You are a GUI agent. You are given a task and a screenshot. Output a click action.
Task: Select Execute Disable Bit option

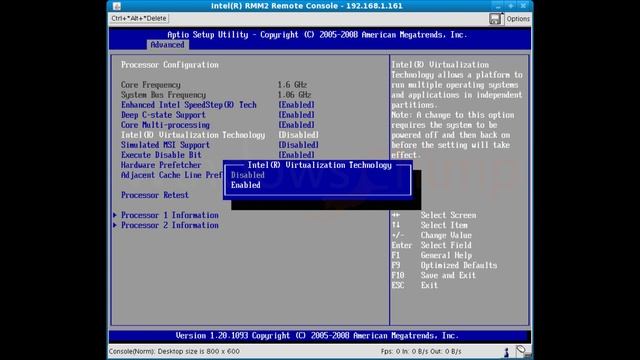(x=161, y=155)
